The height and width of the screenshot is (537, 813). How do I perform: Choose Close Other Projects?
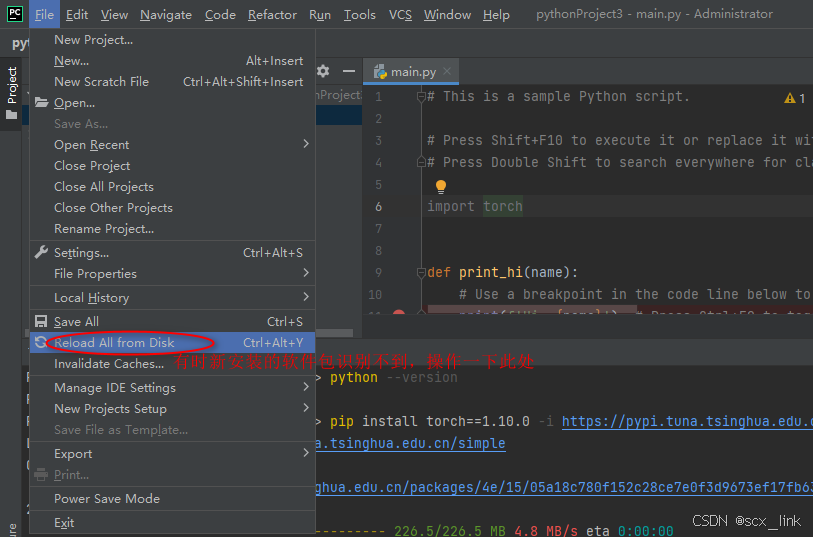click(x=172, y=208)
